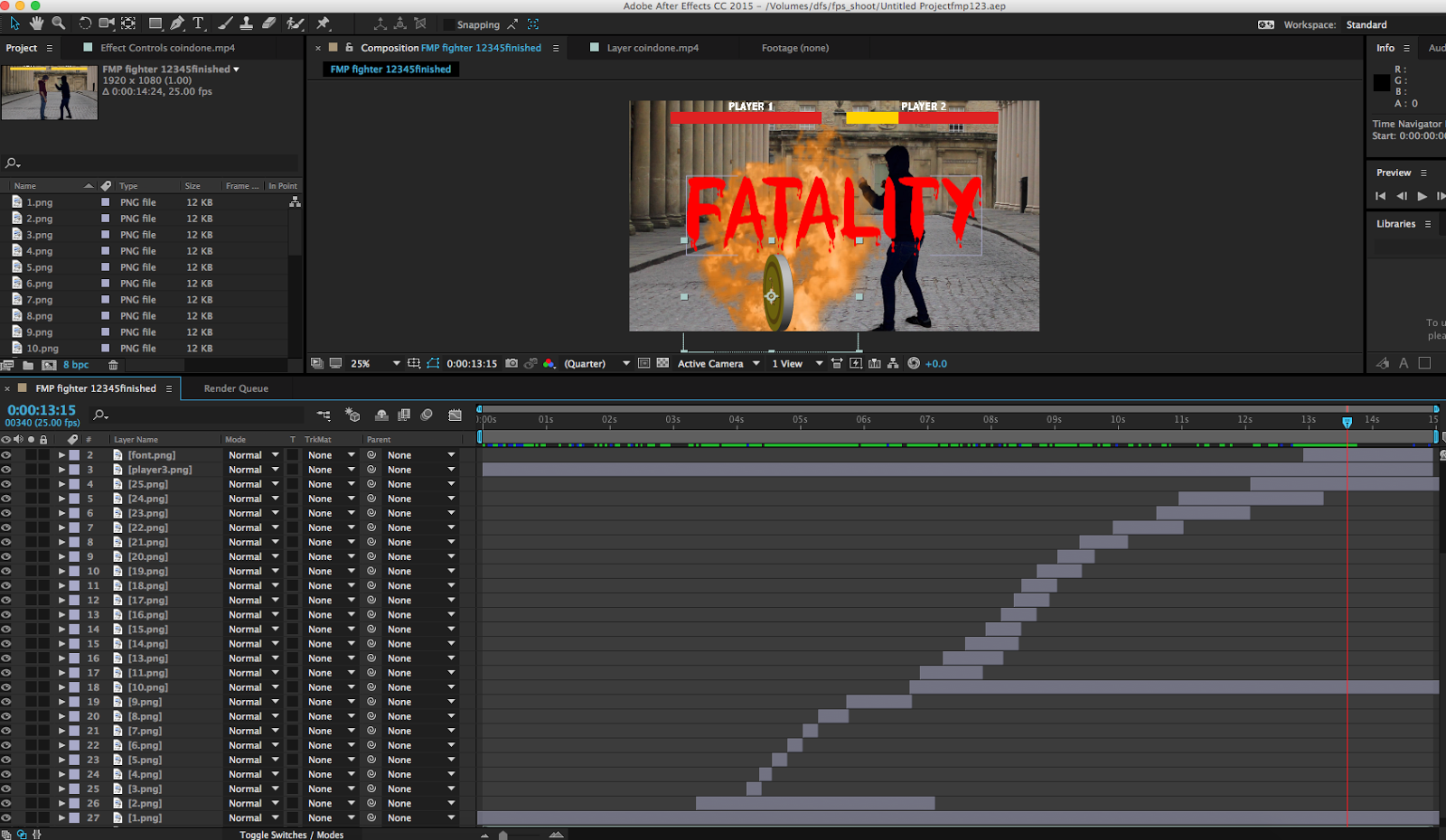Viewport: 1446px width, 840px height.
Task: Open the 25% magnification dropdown
Action: pyautogui.click(x=375, y=363)
